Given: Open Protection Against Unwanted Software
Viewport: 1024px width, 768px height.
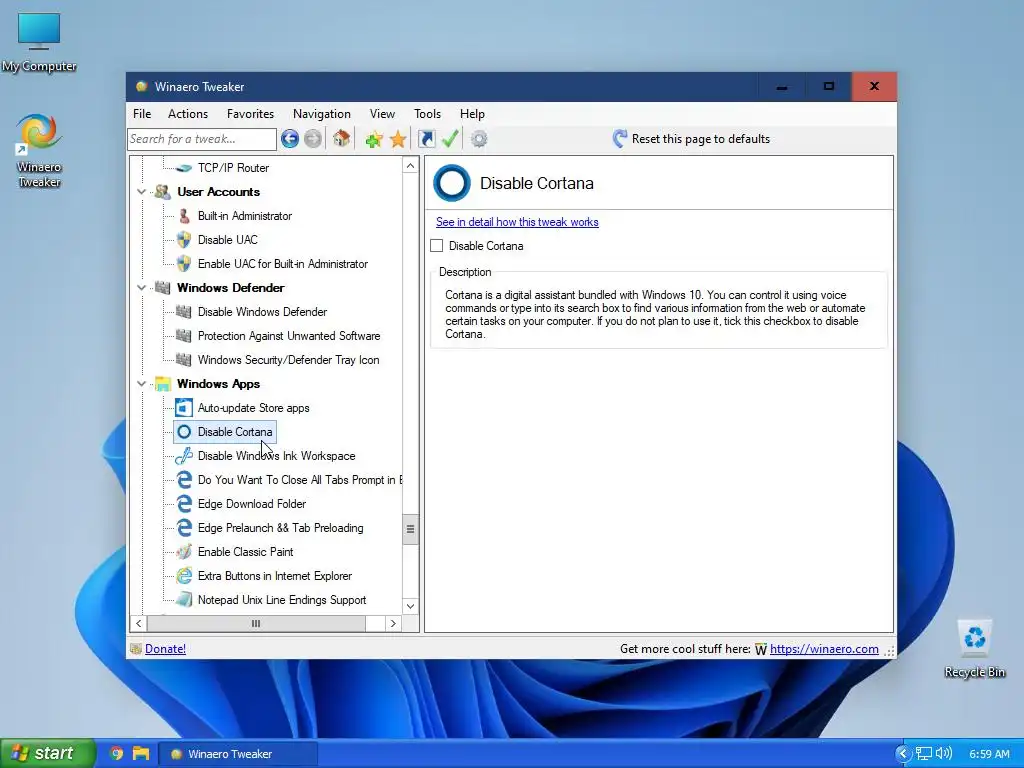Looking at the screenshot, I should (x=289, y=336).
